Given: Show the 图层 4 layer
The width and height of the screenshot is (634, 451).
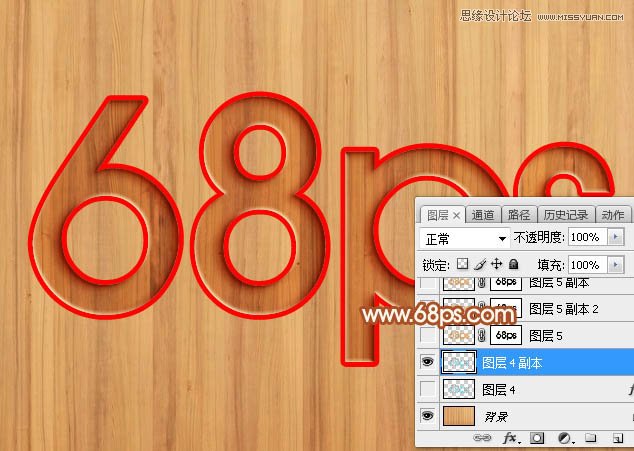Looking at the screenshot, I should [x=427, y=389].
